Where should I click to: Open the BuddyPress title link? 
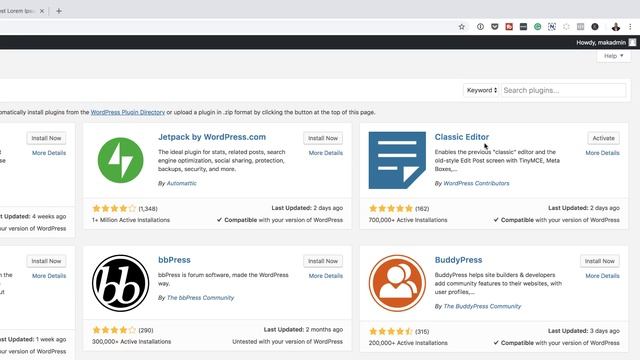(x=458, y=260)
